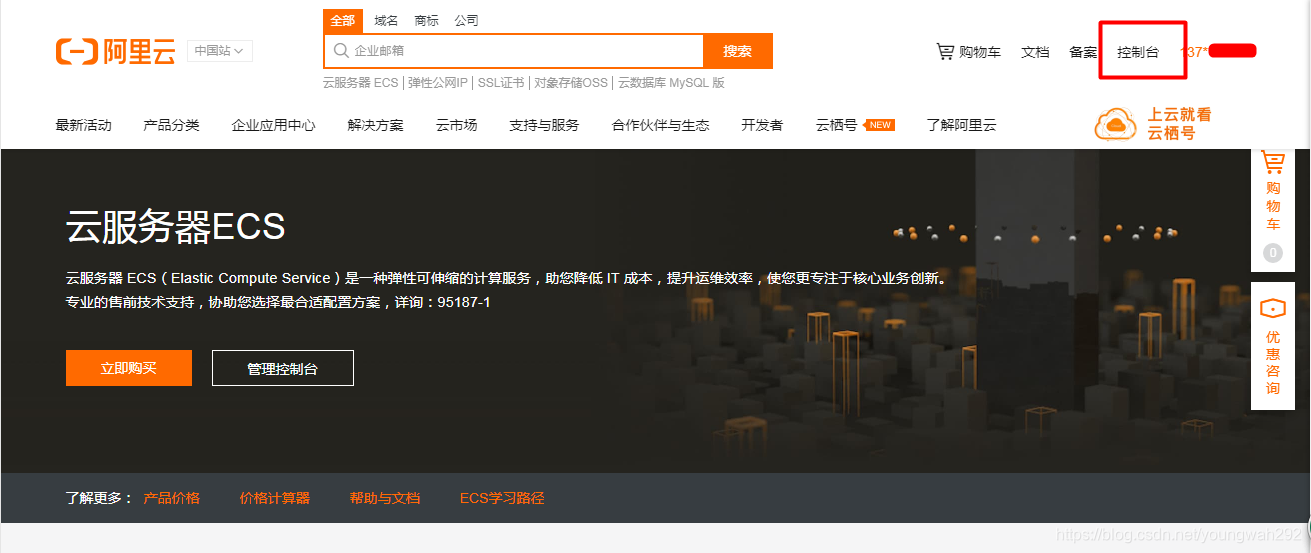This screenshot has width=1311, height=553.
Task: Click the 了解更多 label
Action: point(99,498)
